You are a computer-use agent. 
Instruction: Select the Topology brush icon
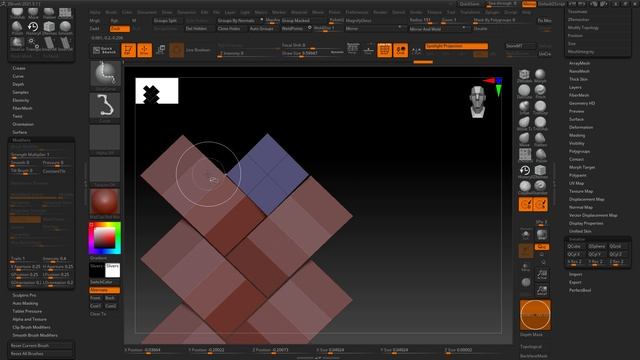click(33, 44)
